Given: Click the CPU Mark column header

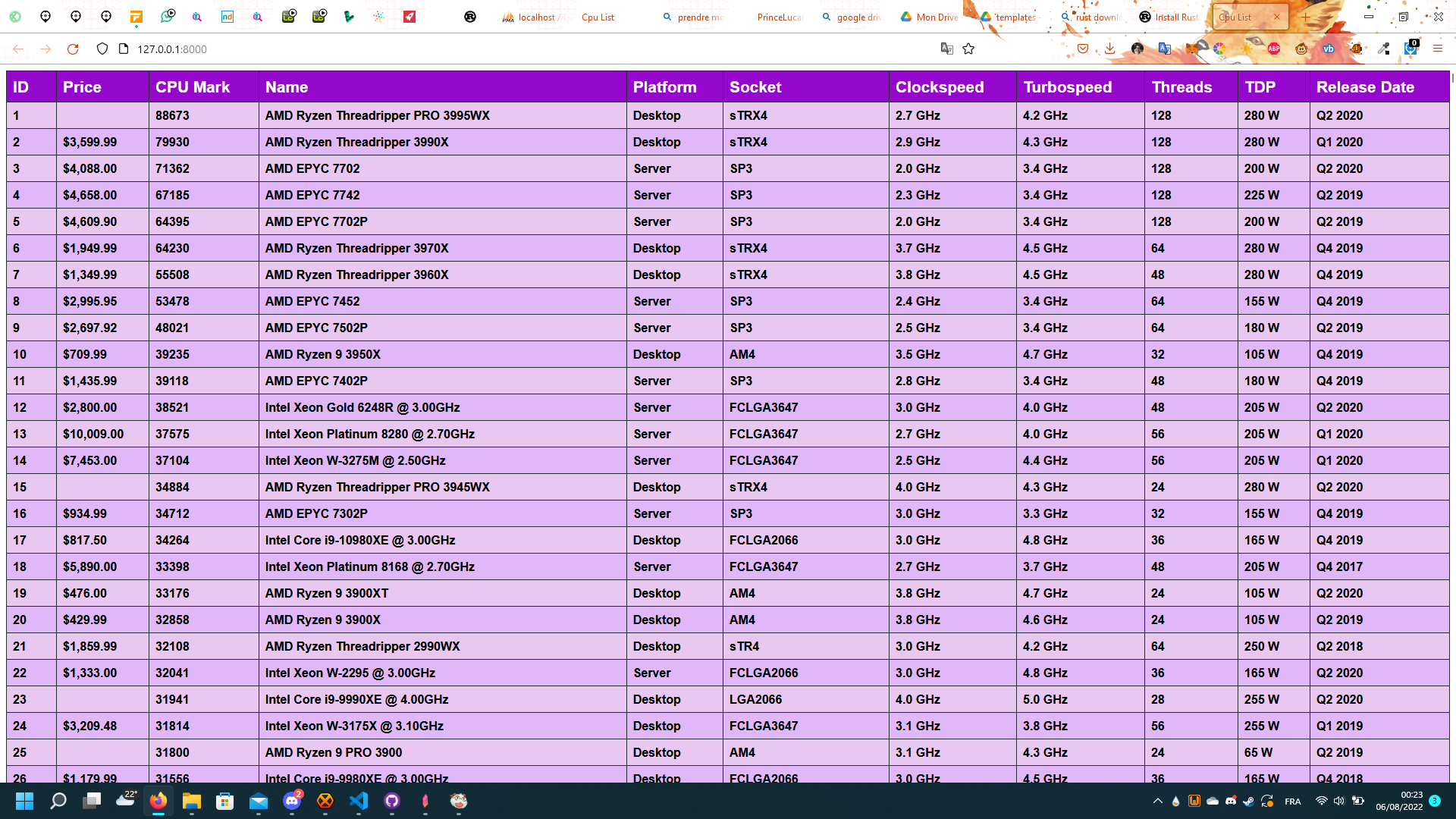Looking at the screenshot, I should click(x=193, y=87).
